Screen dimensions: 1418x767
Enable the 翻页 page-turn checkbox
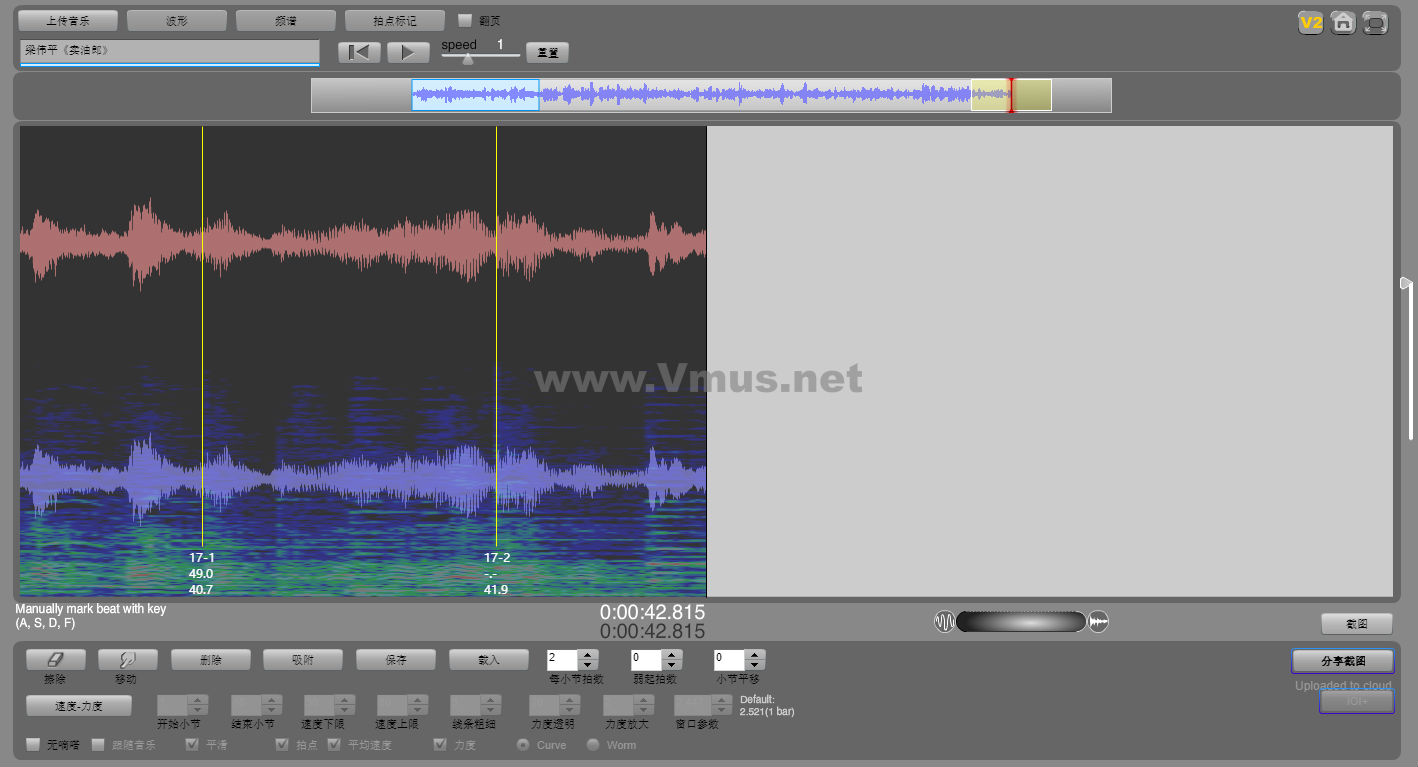[465, 20]
